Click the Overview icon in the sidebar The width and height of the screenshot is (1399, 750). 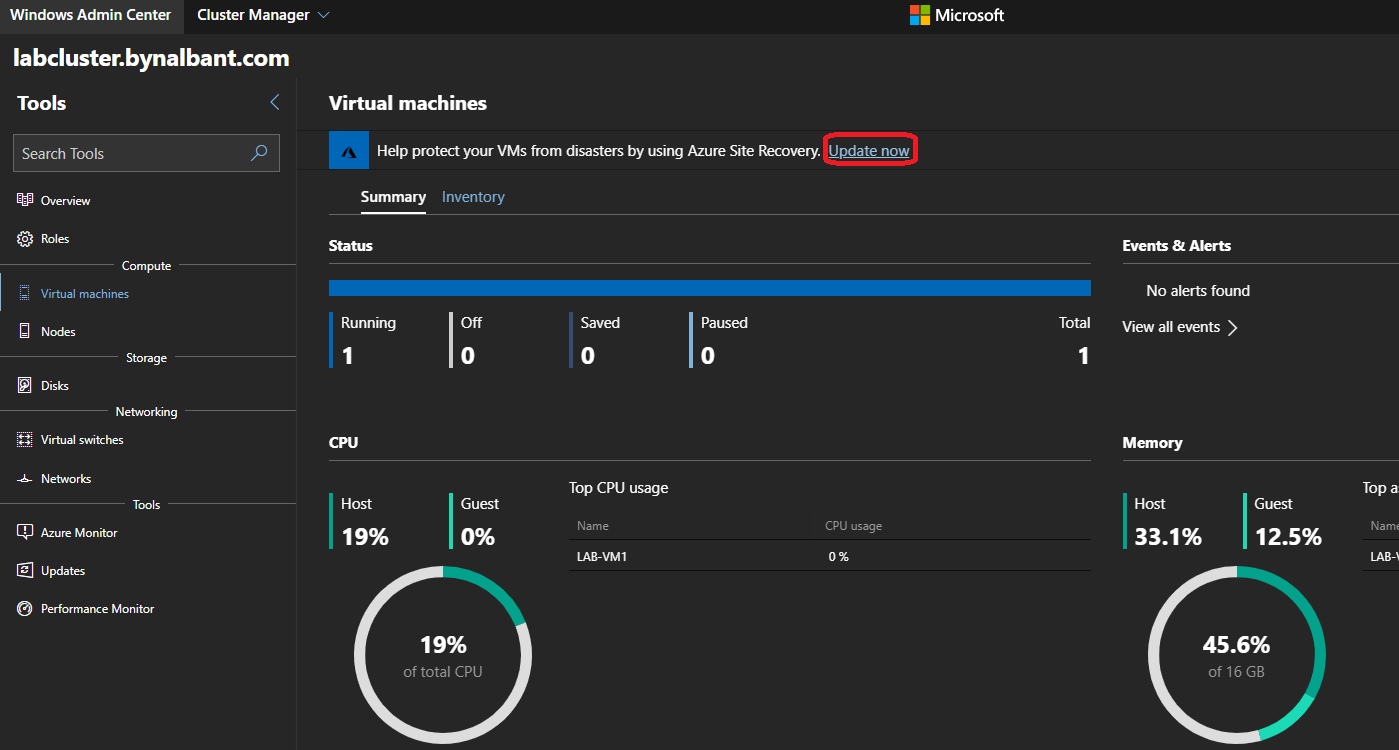click(25, 200)
